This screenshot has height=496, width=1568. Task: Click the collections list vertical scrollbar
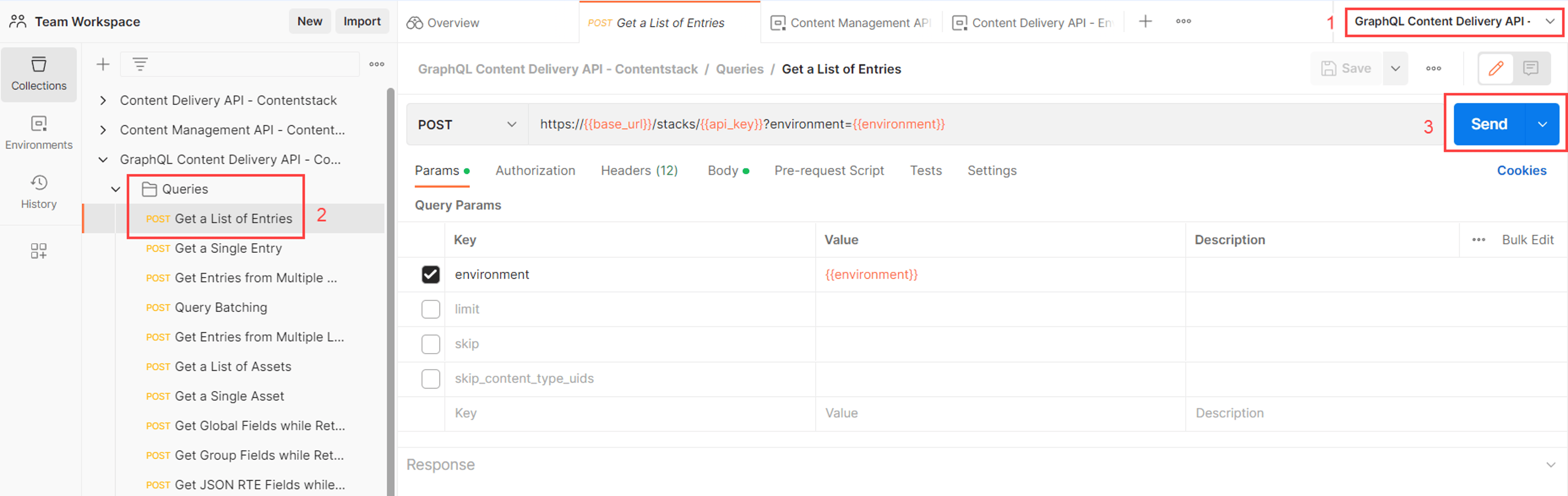(390, 291)
